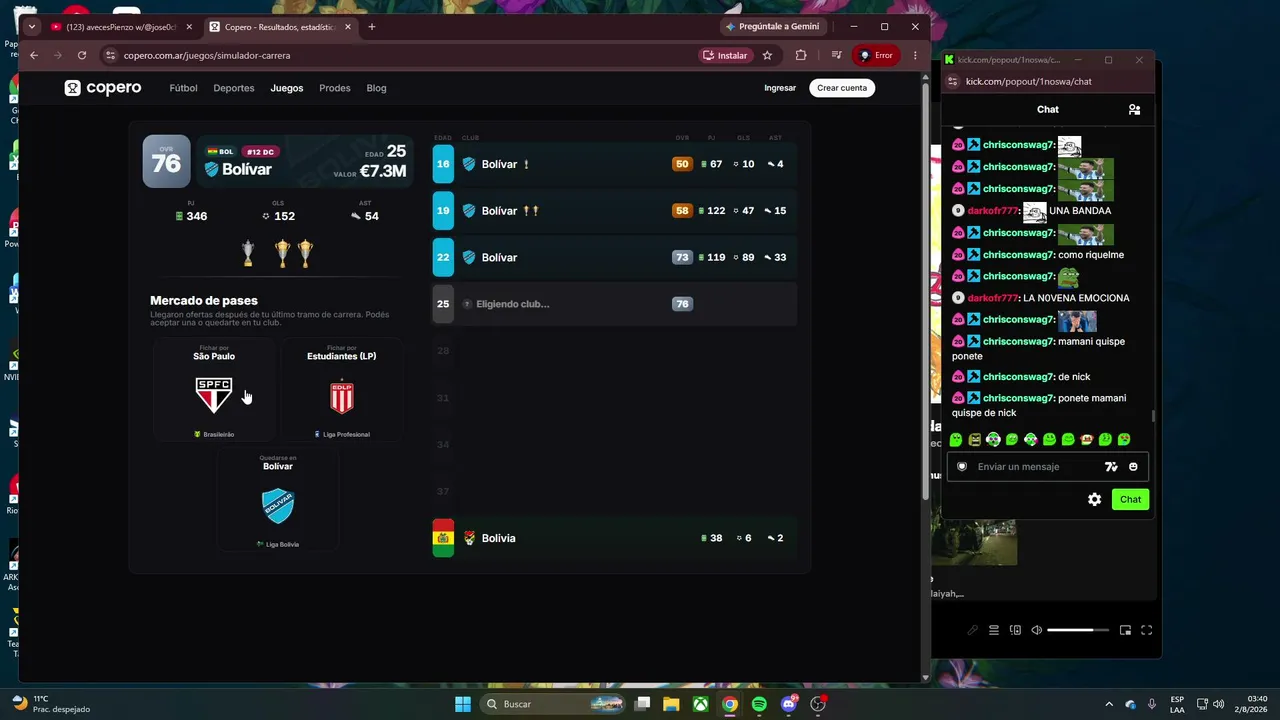Click the Copero logo in the site header
Screen dimensions: 1280x720
[x=103, y=88]
